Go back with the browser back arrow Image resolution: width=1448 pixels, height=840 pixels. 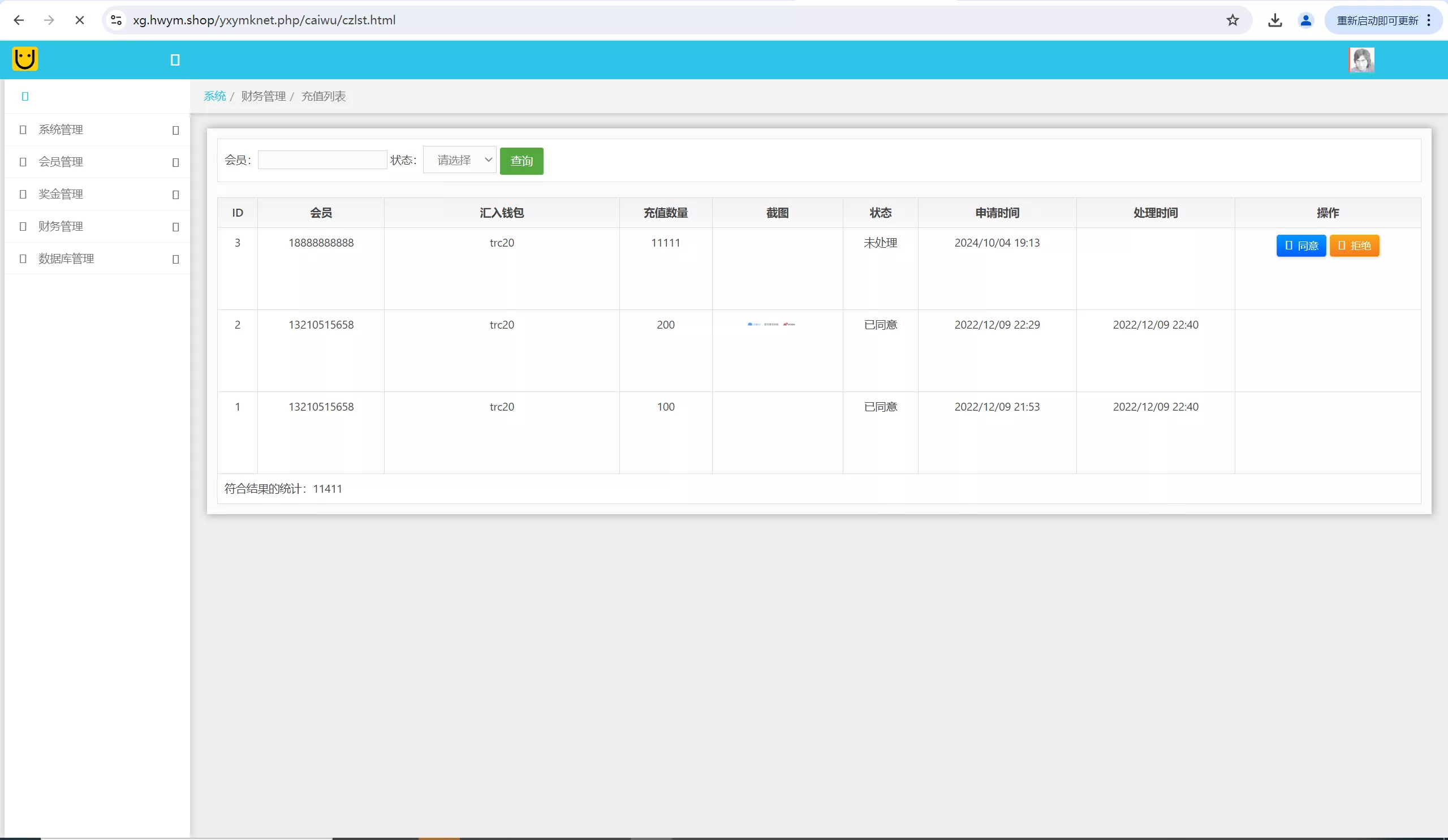tap(19, 21)
